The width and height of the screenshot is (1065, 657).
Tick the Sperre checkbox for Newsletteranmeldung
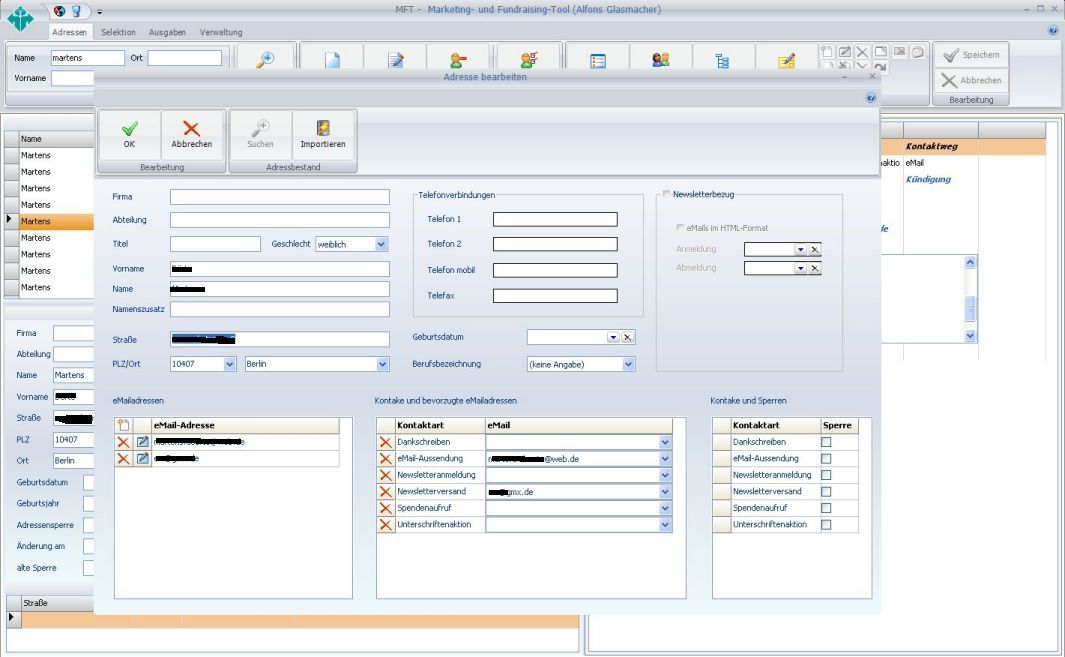(x=826, y=475)
